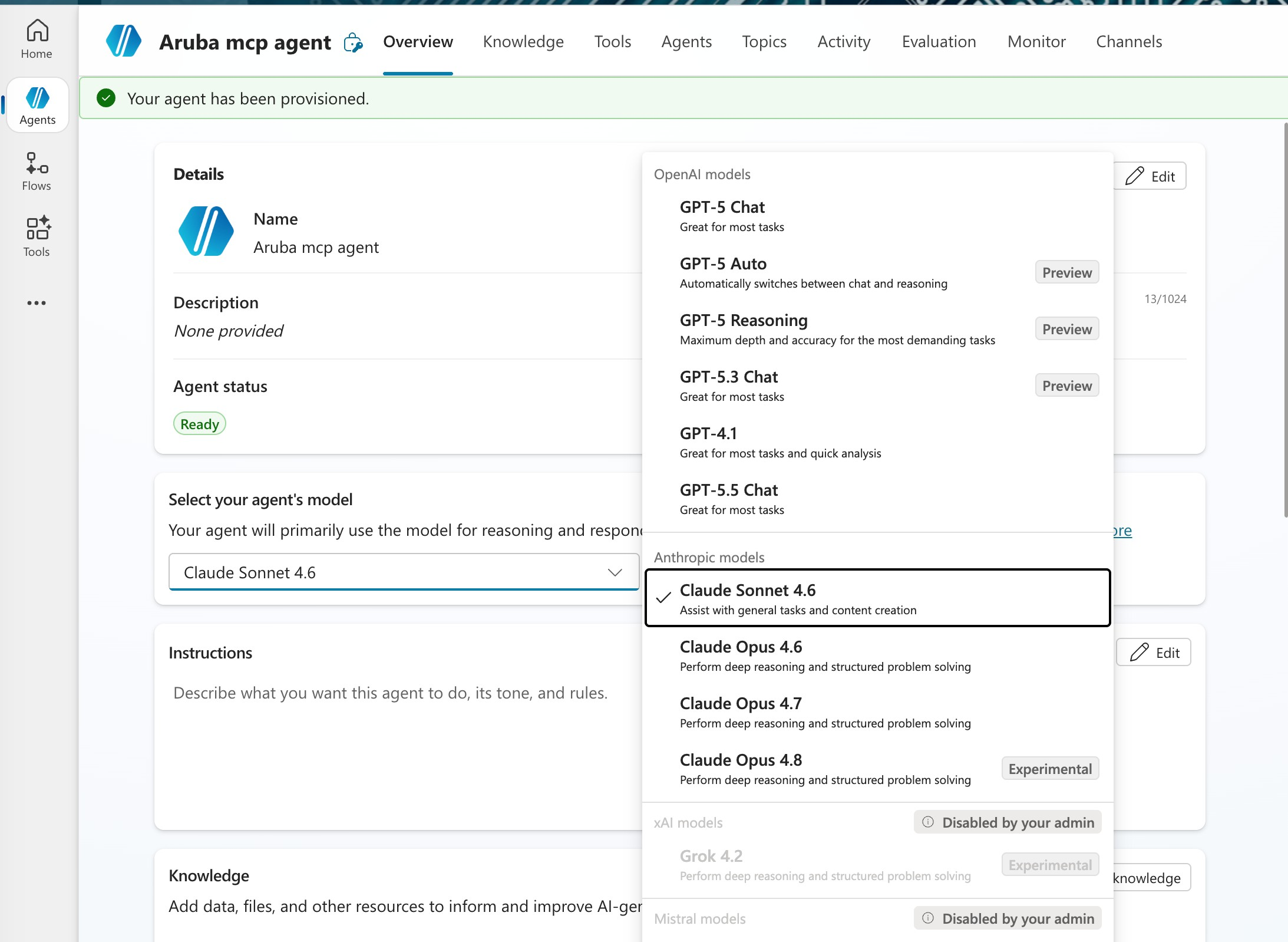Open the Activity tab

click(x=844, y=41)
